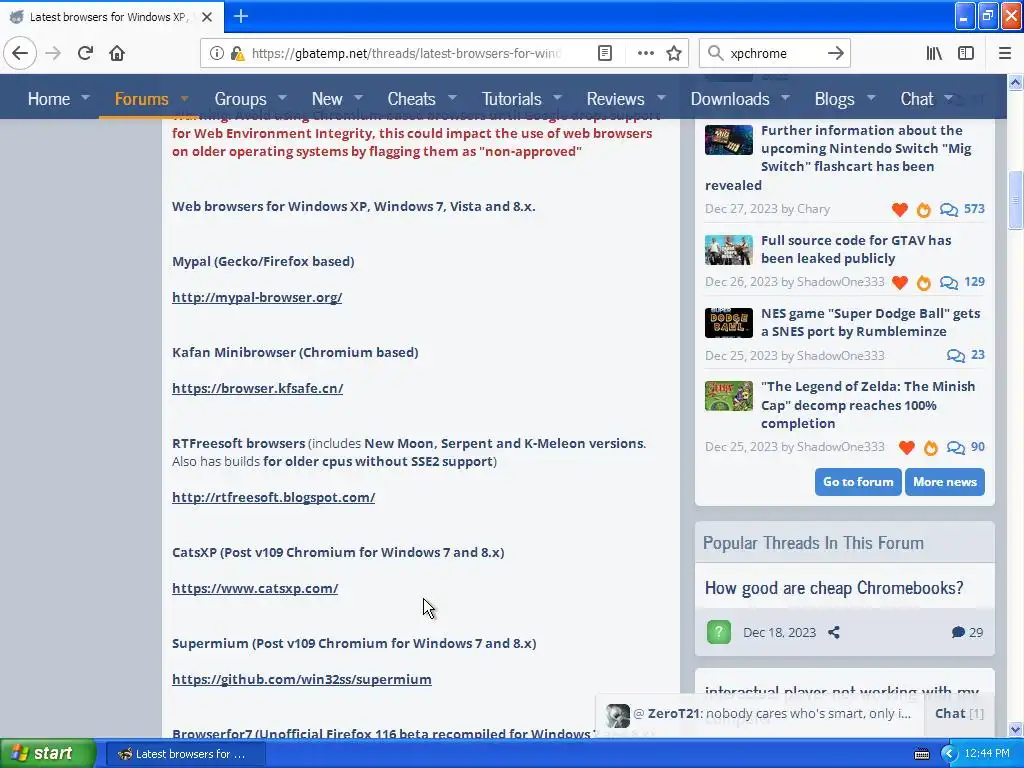
Task: Open the Forums navigation item
Action: point(141,99)
